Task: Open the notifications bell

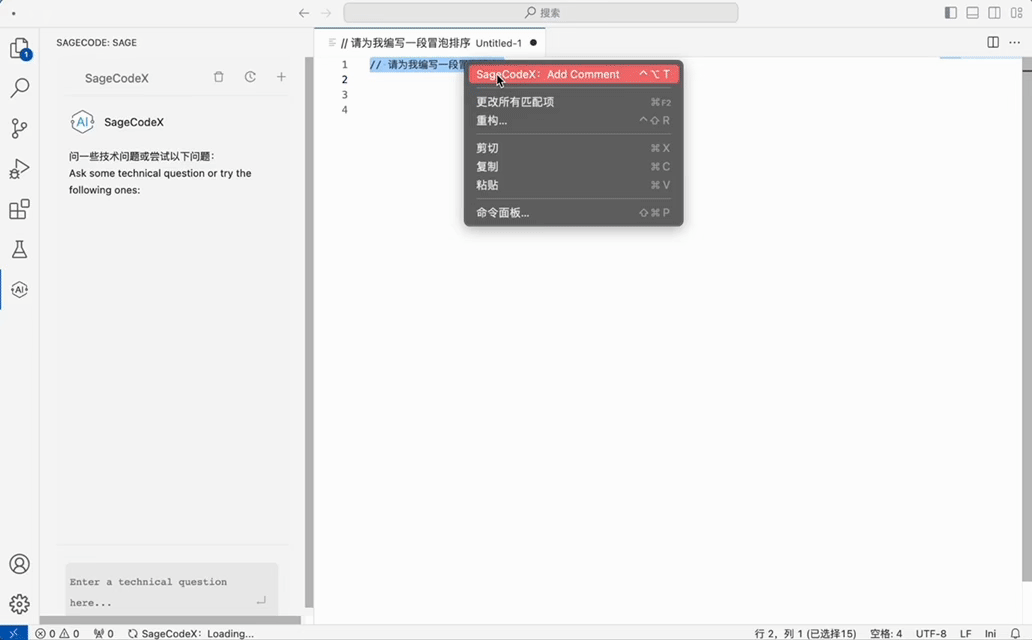Action: tap(1016, 633)
